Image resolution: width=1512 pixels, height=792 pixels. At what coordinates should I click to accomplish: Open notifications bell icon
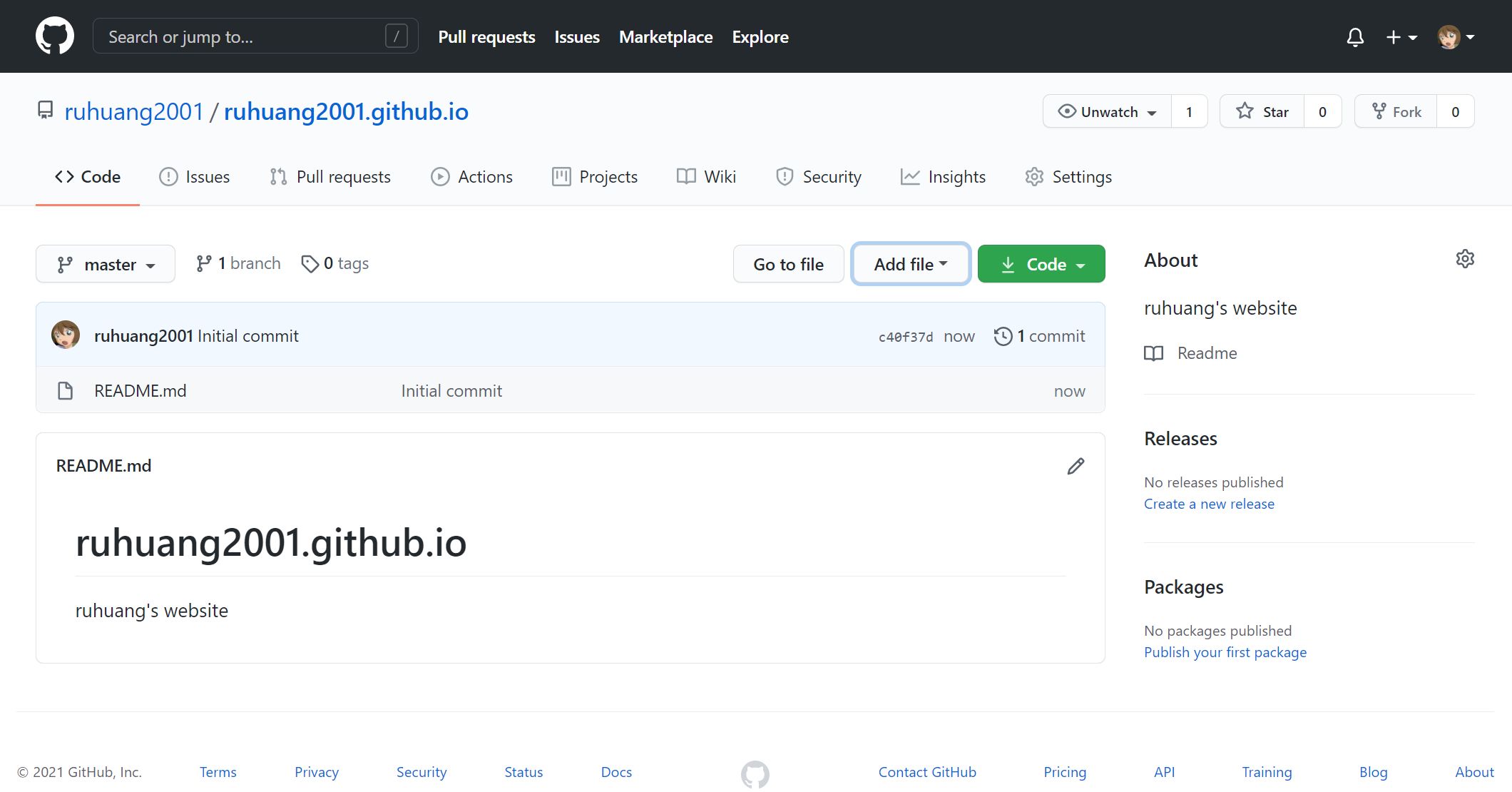click(x=1355, y=37)
